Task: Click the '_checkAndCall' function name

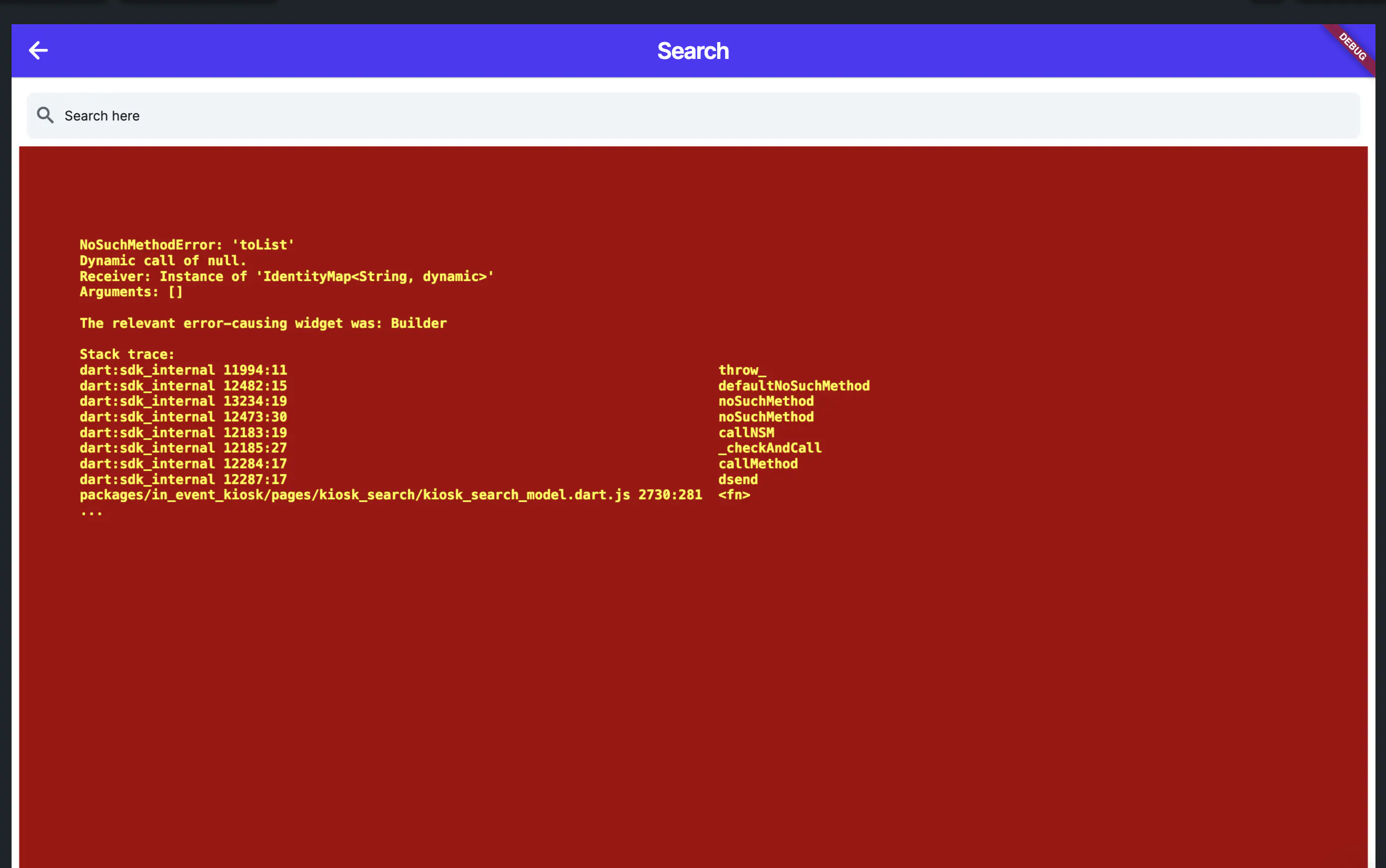Action: click(x=769, y=448)
